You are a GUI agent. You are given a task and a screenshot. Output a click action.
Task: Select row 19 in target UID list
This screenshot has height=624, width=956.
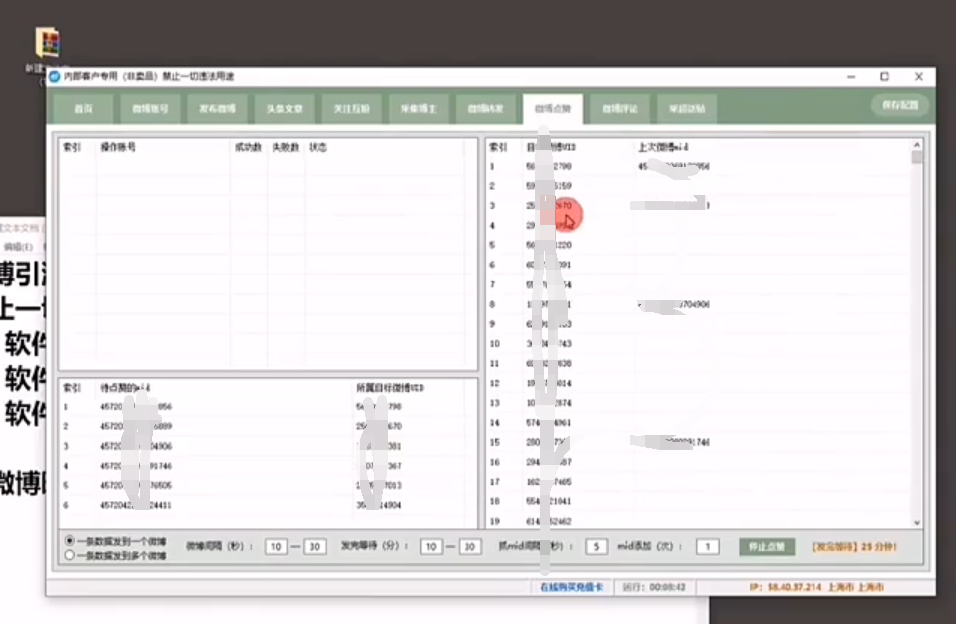click(700, 522)
